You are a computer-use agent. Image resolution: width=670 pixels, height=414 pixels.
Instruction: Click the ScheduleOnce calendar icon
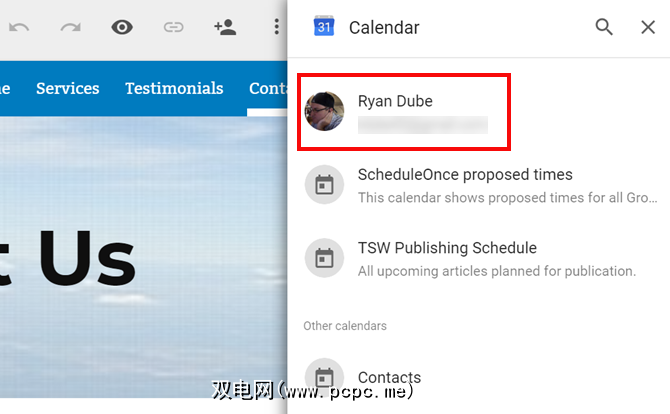[x=324, y=185]
